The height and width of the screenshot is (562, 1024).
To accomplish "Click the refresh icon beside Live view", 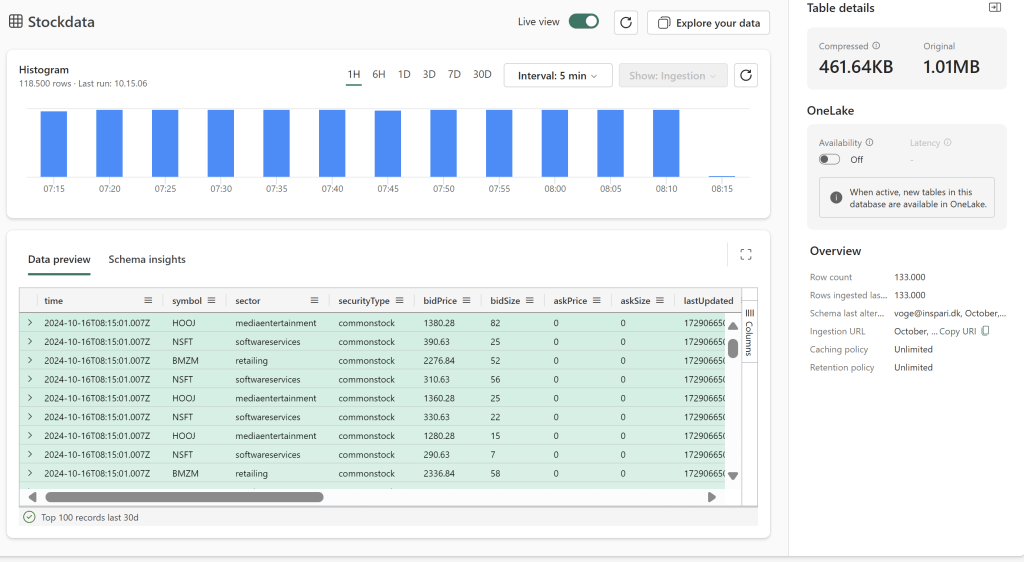I will point(625,23).
